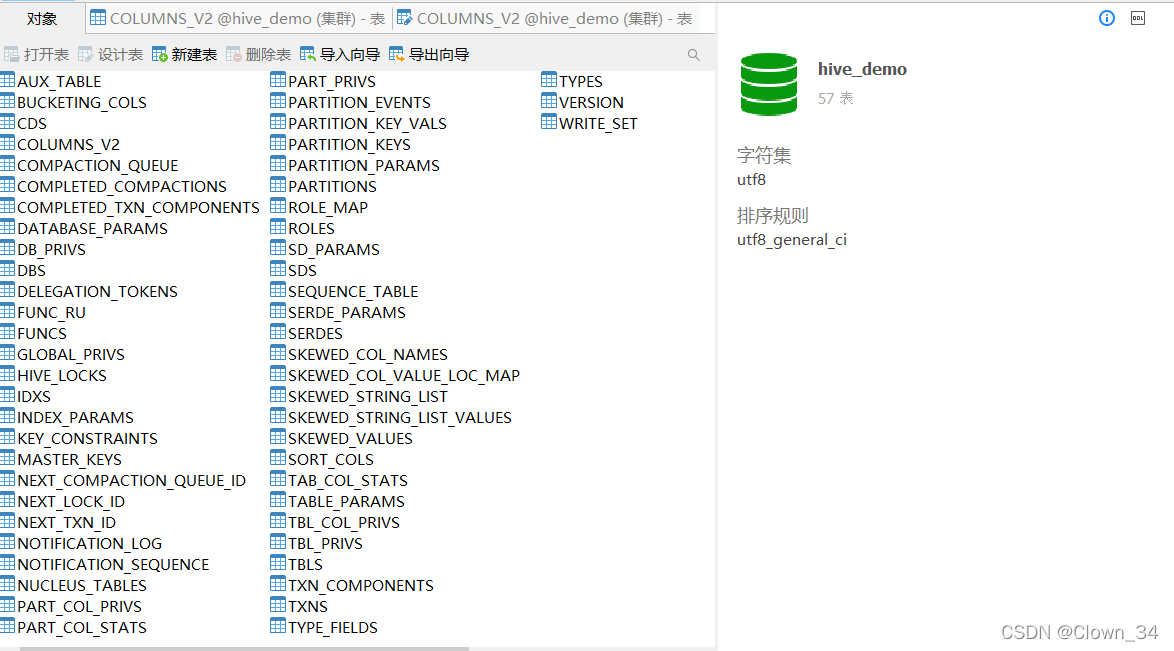Image resolution: width=1174 pixels, height=651 pixels.
Task: Select TAB_COL_STATS table name
Action: click(x=348, y=480)
